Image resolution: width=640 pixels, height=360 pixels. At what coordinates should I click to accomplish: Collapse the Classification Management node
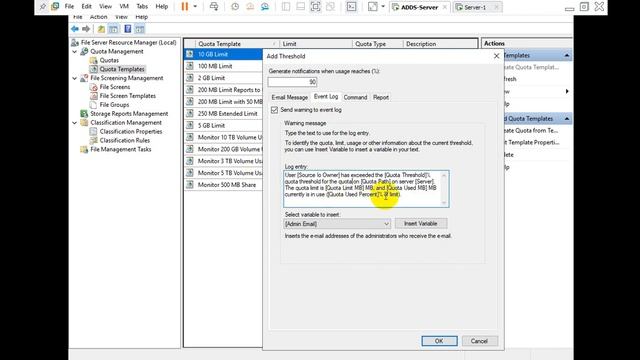(x=75, y=123)
